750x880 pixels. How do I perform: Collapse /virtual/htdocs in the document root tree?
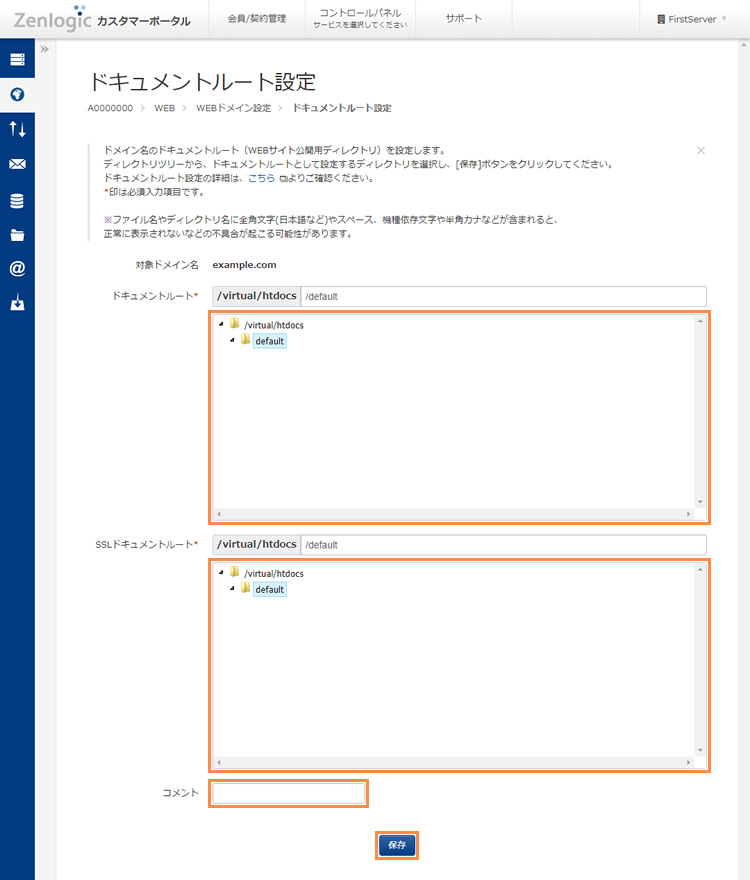pyautogui.click(x=220, y=323)
